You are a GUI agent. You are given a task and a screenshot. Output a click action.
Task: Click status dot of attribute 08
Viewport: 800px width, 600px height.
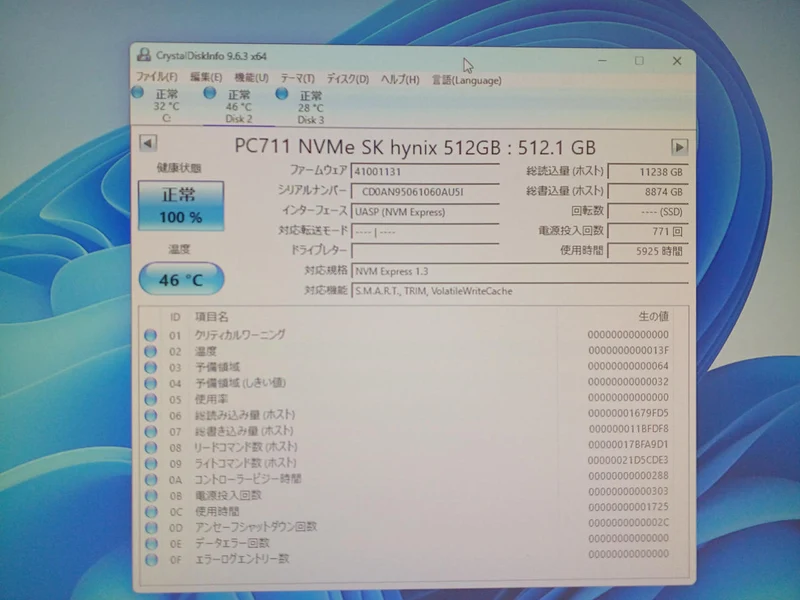click(x=150, y=447)
